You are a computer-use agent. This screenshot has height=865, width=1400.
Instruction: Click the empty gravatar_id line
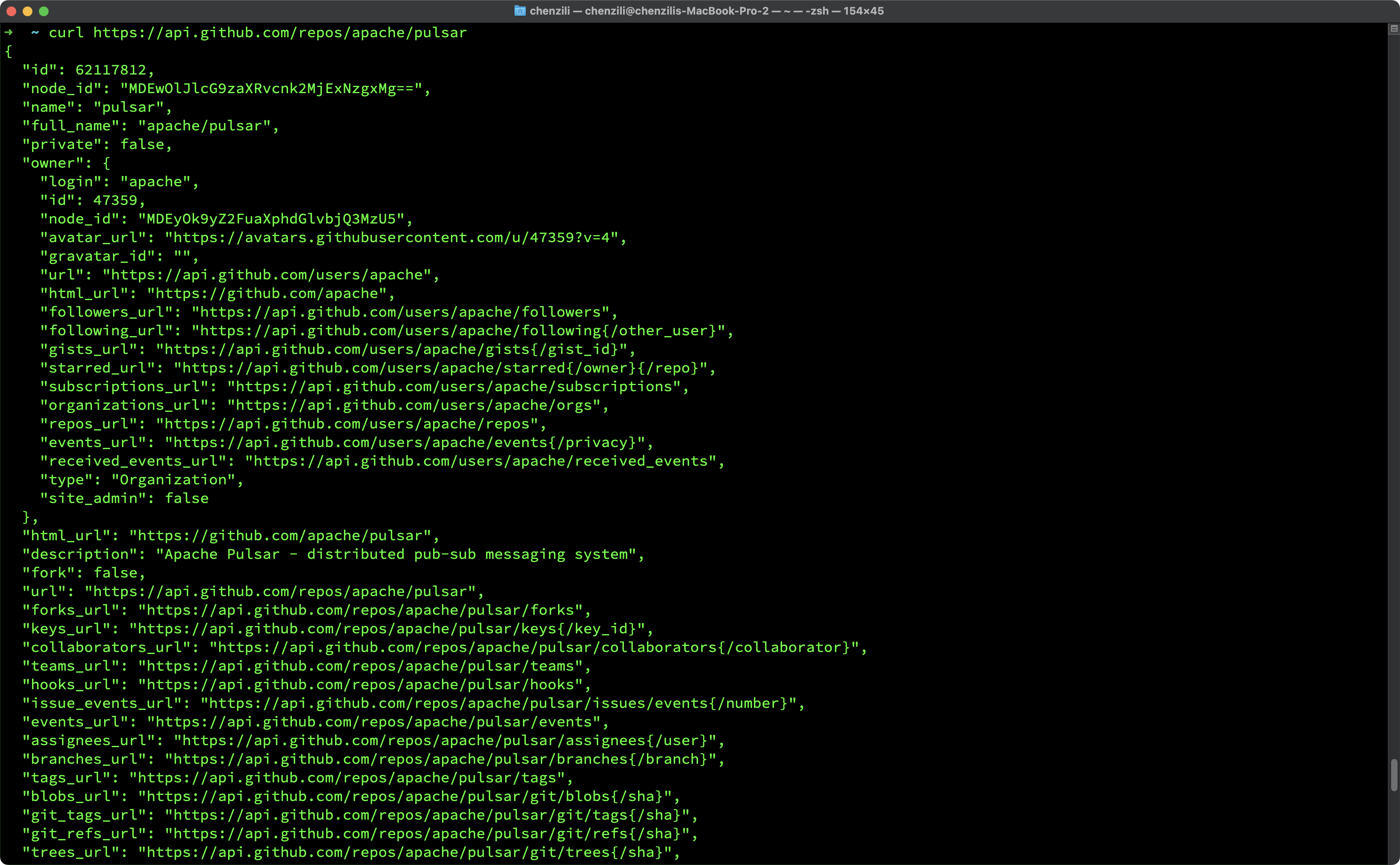(120, 256)
